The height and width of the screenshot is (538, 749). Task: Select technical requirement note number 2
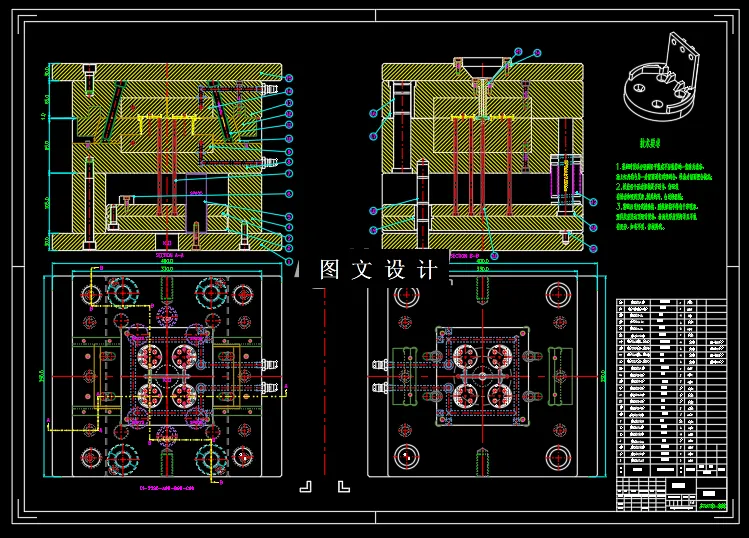(x=650, y=192)
